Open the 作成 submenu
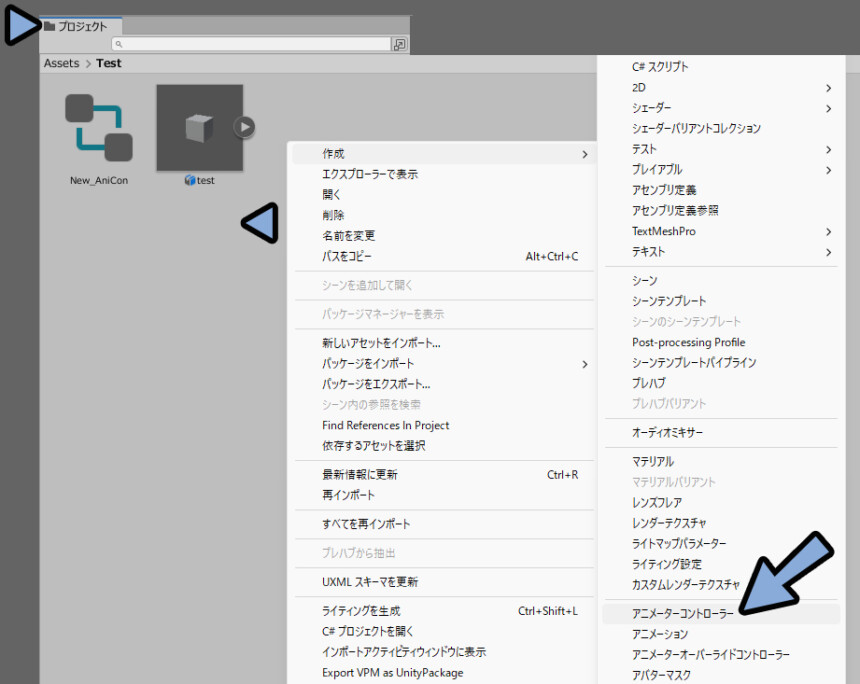Screen dimensions: 860x684 coord(444,154)
